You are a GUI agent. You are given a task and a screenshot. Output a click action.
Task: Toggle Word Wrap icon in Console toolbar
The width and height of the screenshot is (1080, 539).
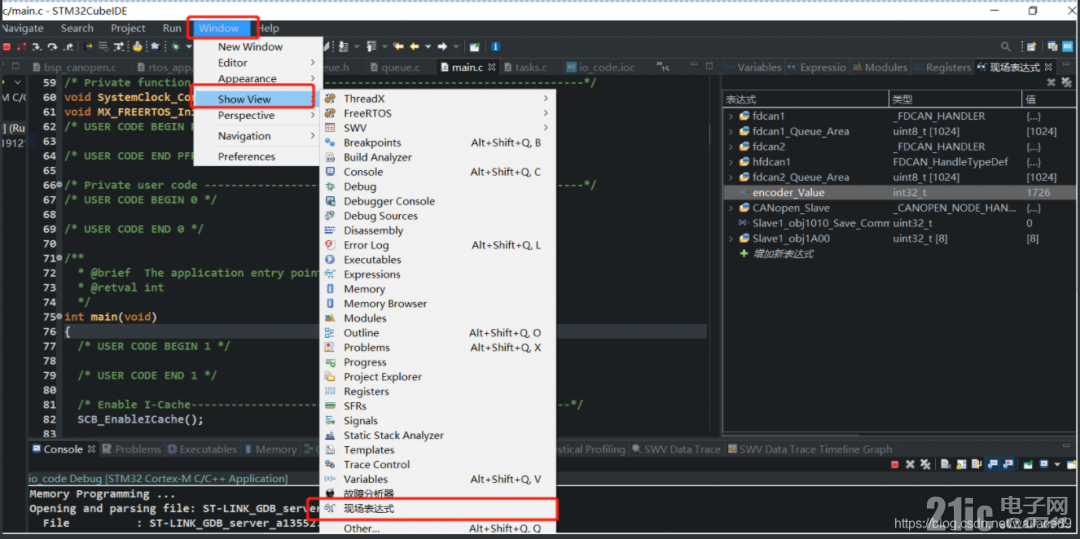coord(975,465)
